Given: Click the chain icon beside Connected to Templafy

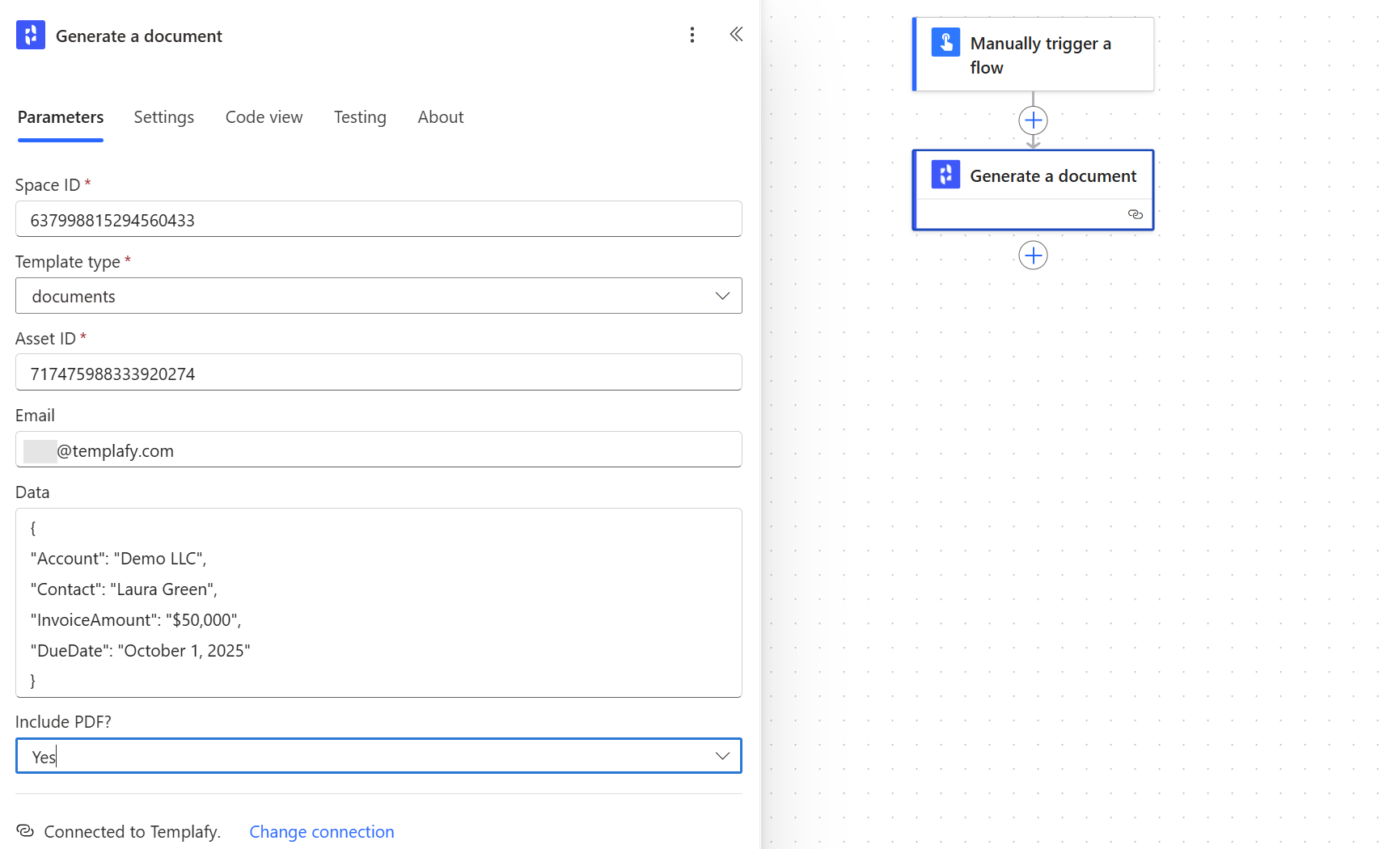Looking at the screenshot, I should pyautogui.click(x=25, y=831).
